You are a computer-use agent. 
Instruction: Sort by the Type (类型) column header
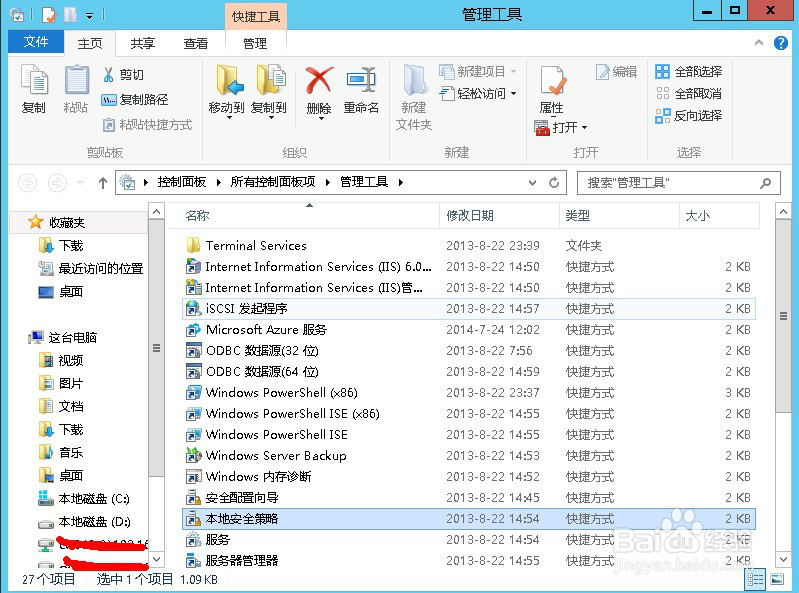click(x=619, y=215)
